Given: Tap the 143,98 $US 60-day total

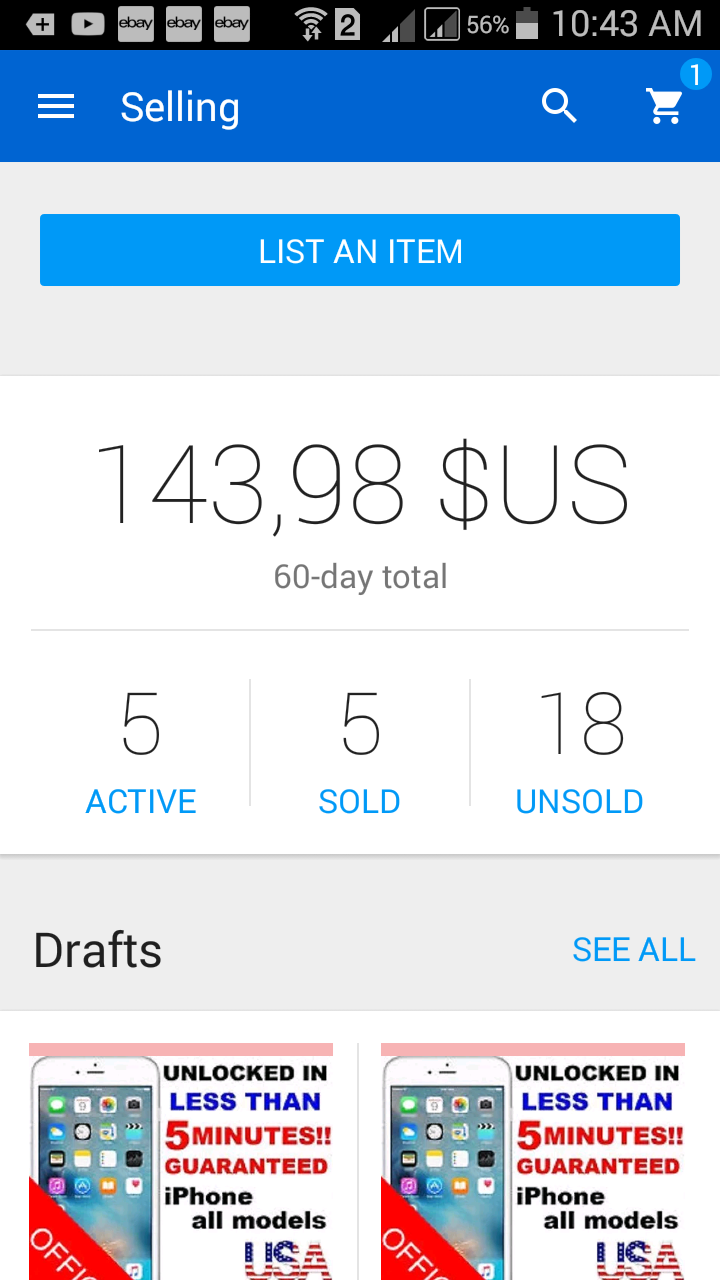Looking at the screenshot, I should (x=360, y=485).
